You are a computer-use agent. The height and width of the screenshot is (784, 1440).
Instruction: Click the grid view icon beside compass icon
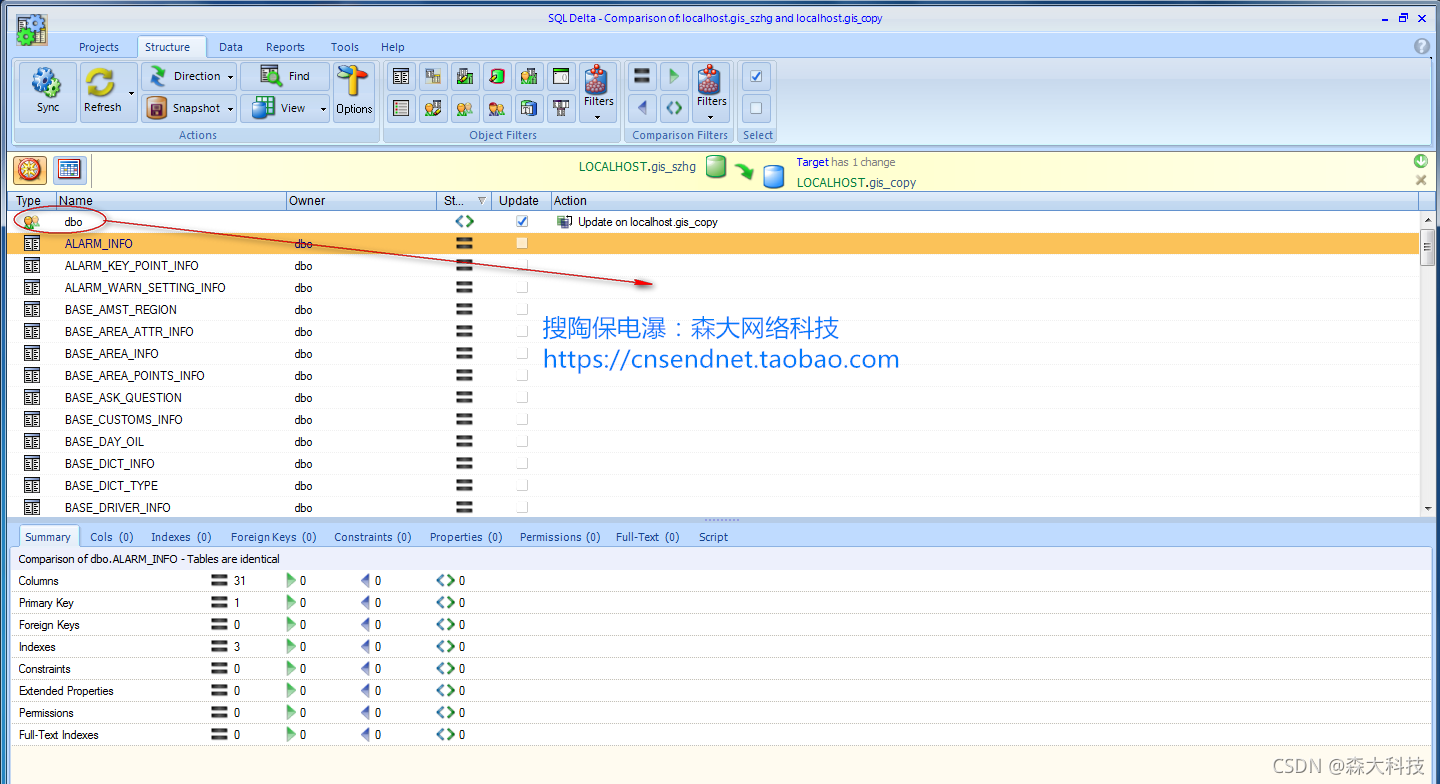pos(69,170)
